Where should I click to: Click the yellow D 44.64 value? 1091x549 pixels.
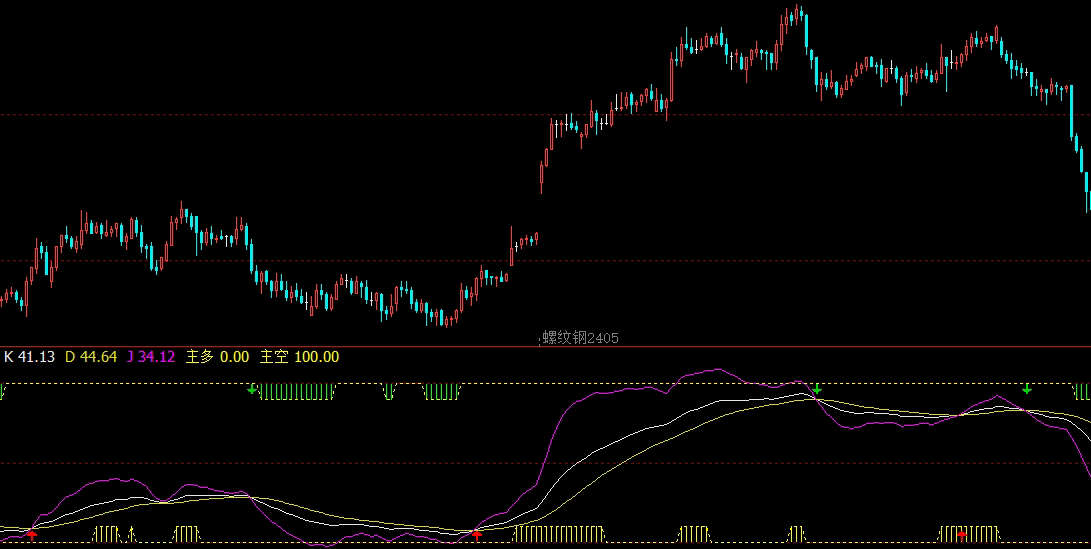(x=90, y=357)
